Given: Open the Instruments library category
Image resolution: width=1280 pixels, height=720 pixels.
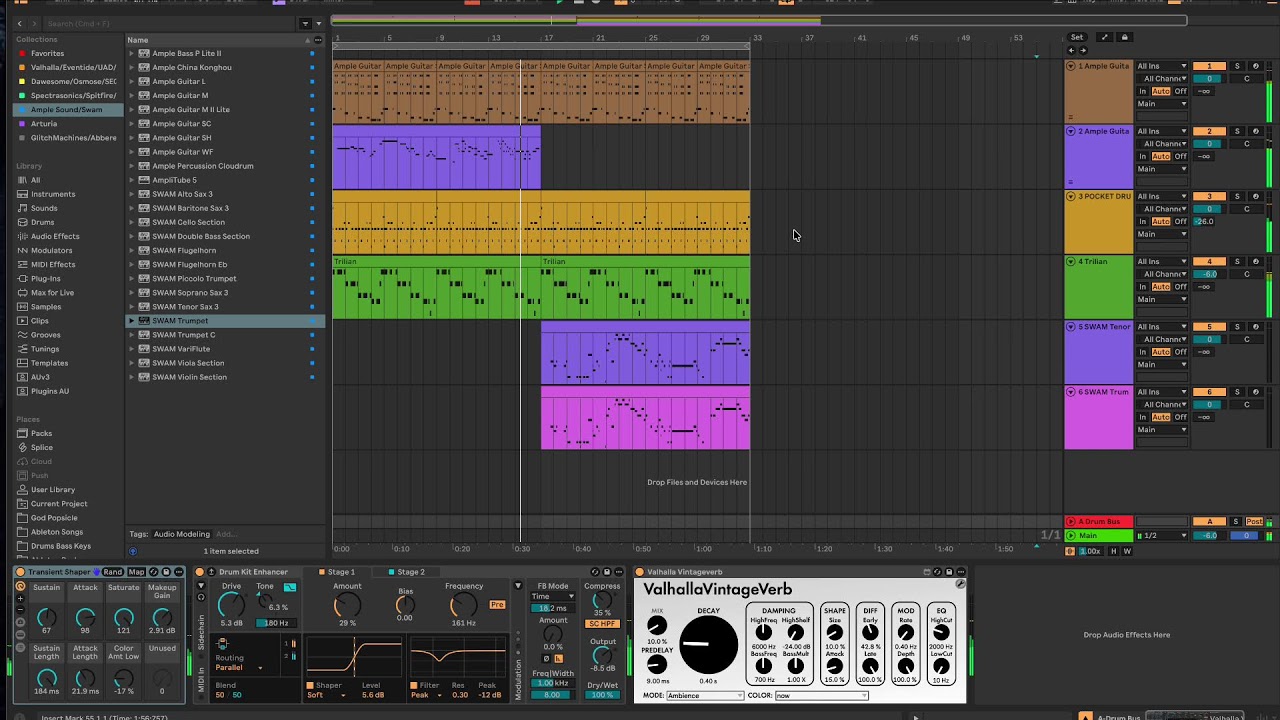Looking at the screenshot, I should point(53,194).
